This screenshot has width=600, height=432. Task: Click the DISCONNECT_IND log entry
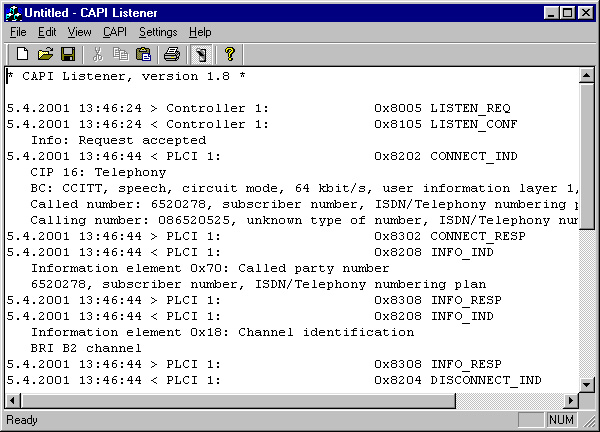(274, 380)
